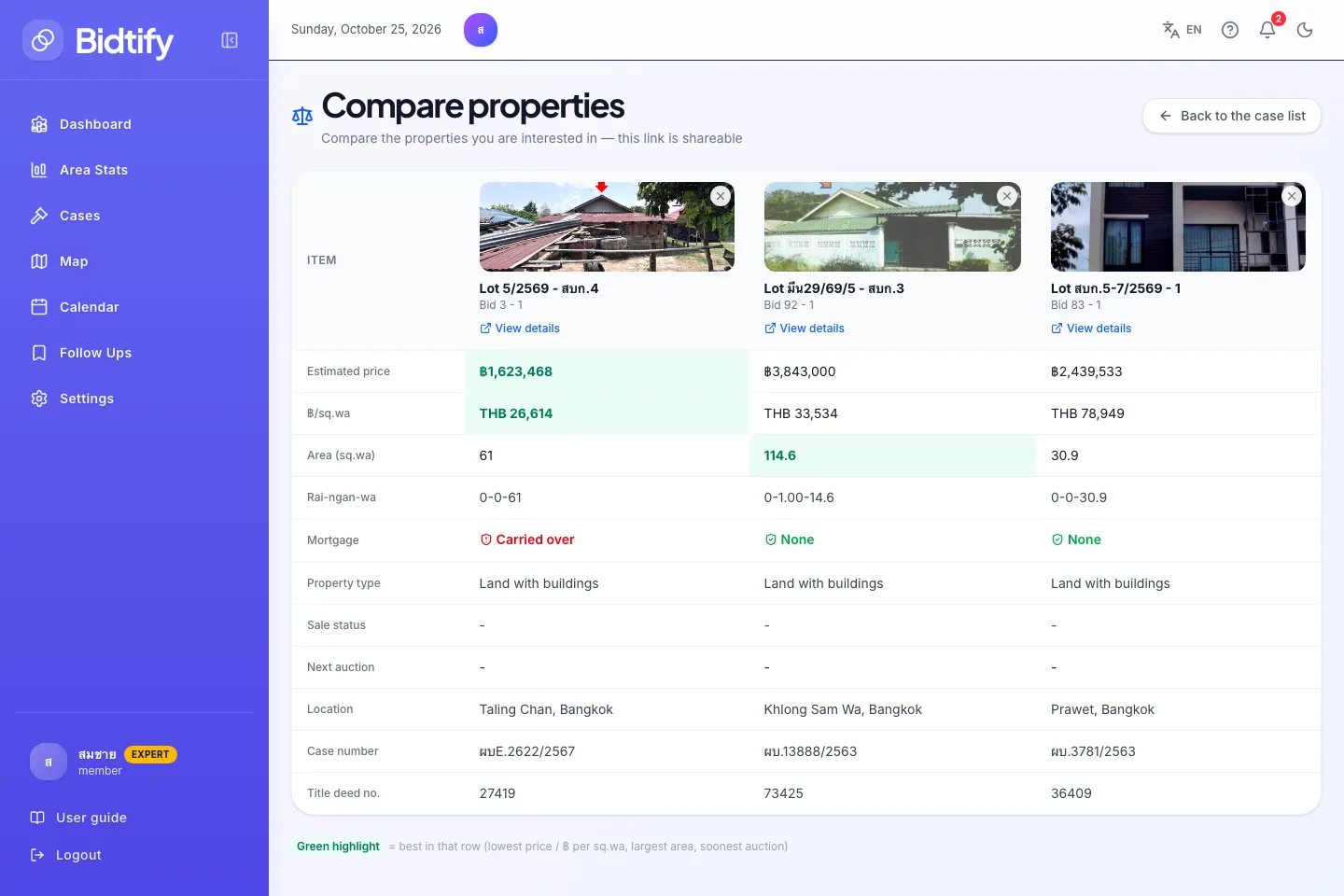Click the Green highlight legend label
This screenshot has width=1344, height=896.
[338, 847]
